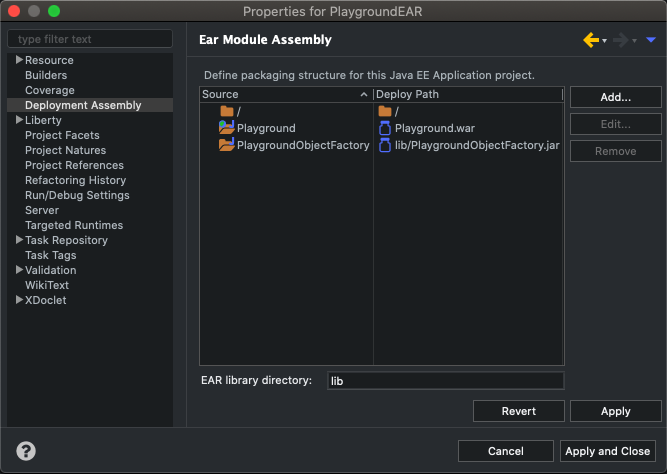Image resolution: width=667 pixels, height=474 pixels.
Task: Click the PlaygroundObjectFactory project icon
Action: point(226,145)
